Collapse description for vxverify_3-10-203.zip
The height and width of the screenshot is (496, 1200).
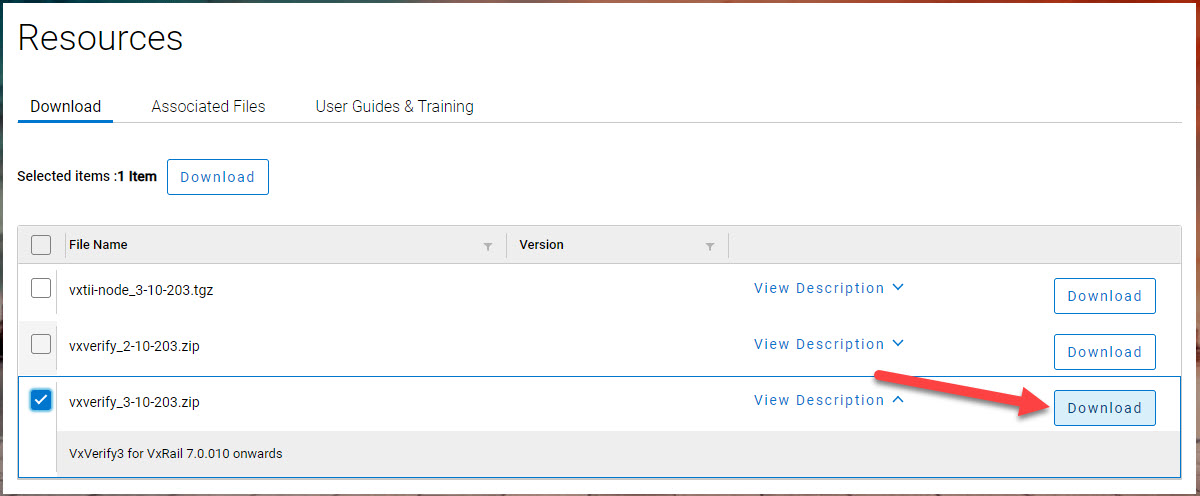click(x=828, y=400)
